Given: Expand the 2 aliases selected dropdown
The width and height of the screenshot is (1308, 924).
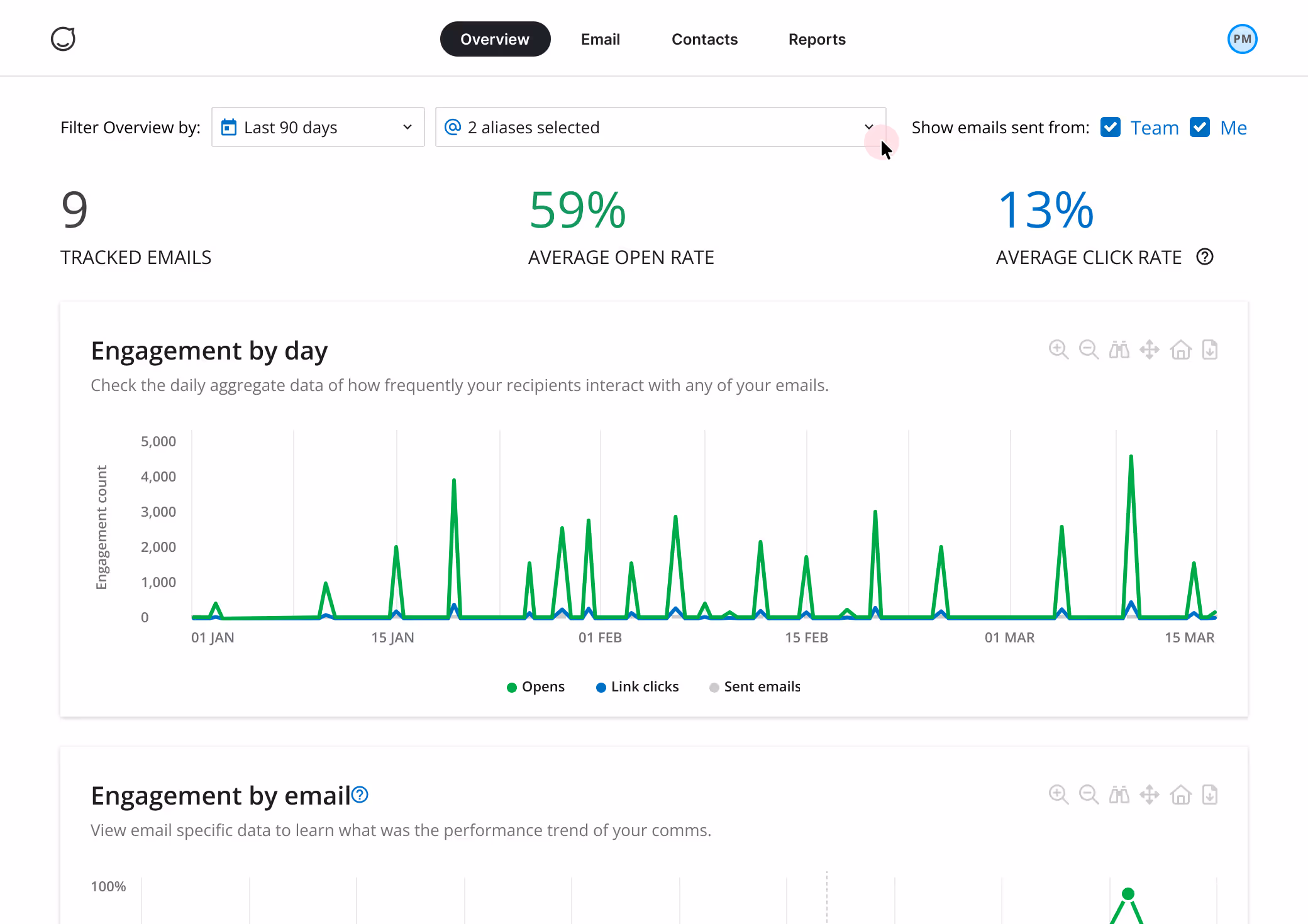Looking at the screenshot, I should tap(660, 127).
